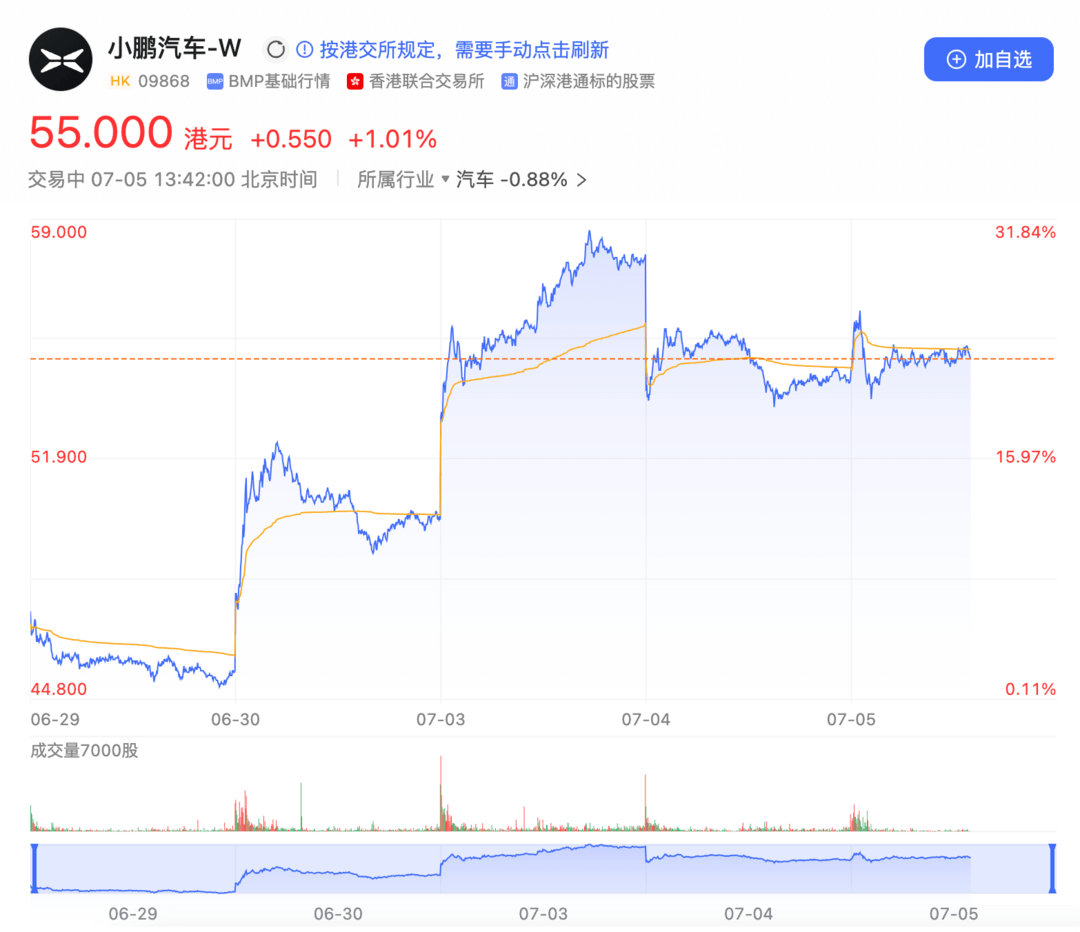Click BMP基础行情 label
Viewport: 1080px width, 932px height.
tap(279, 81)
